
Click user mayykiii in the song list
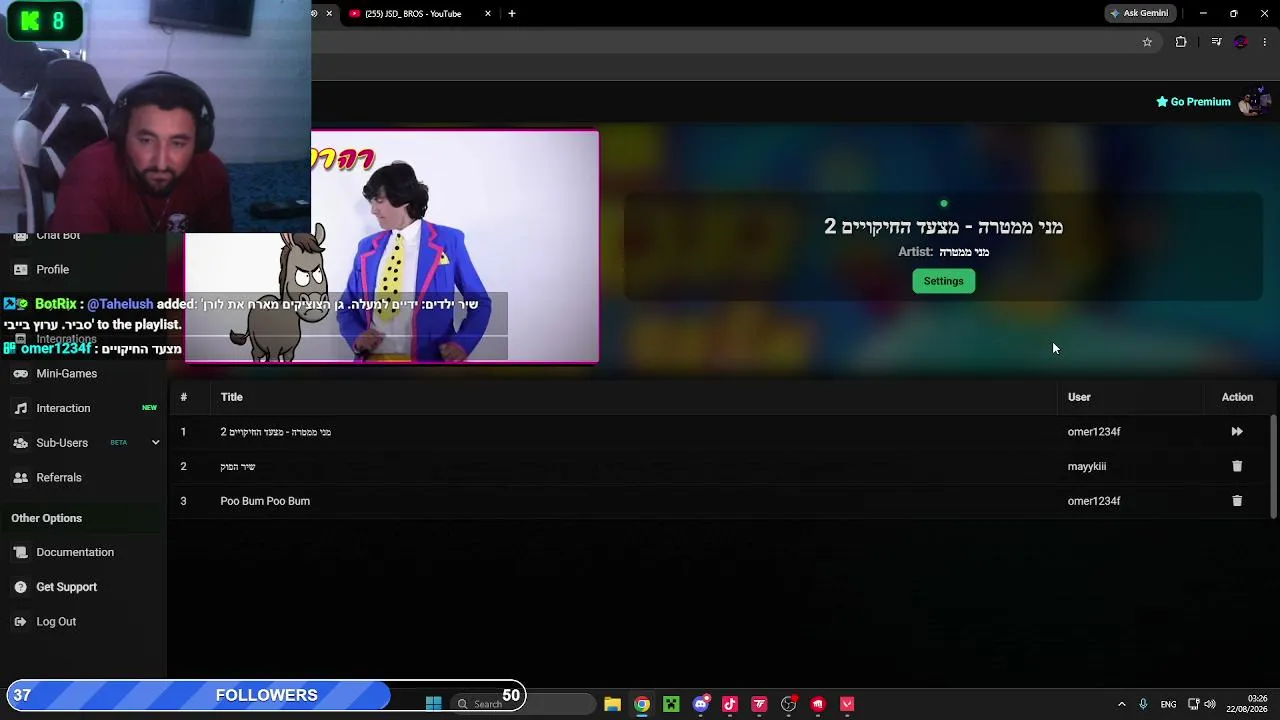click(x=1087, y=466)
